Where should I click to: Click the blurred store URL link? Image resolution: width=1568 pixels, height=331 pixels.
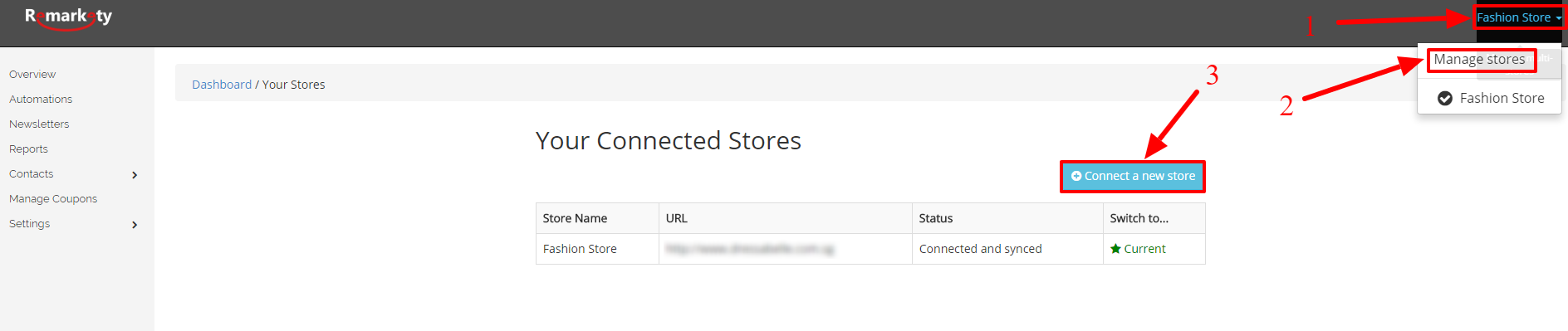(x=749, y=249)
